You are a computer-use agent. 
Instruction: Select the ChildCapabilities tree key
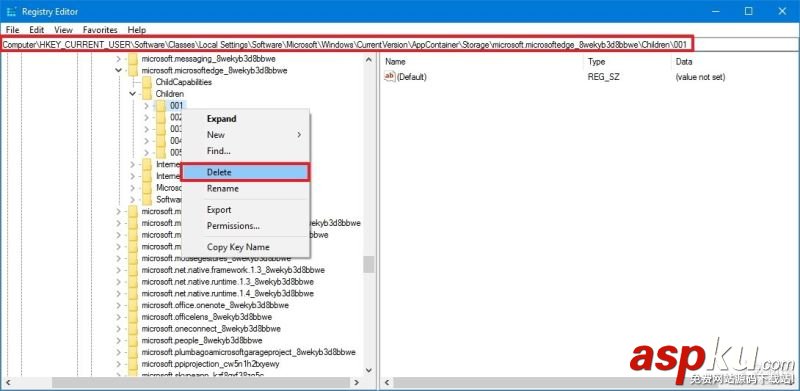tap(184, 82)
